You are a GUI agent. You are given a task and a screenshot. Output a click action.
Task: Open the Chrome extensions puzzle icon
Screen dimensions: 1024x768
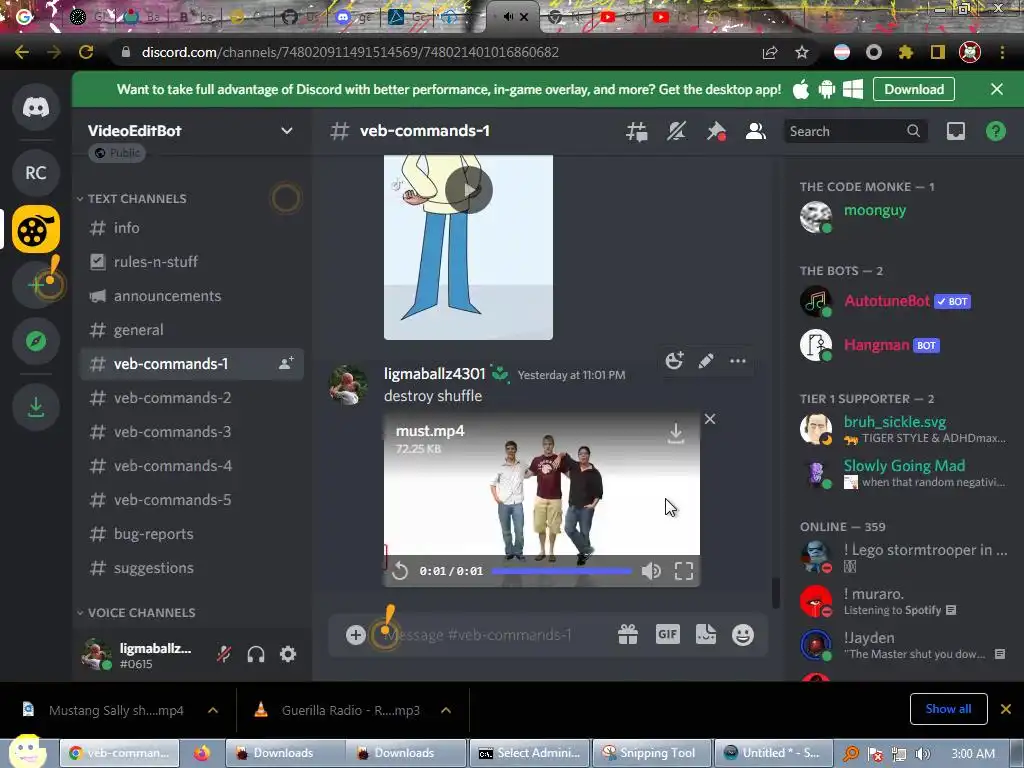click(906, 52)
